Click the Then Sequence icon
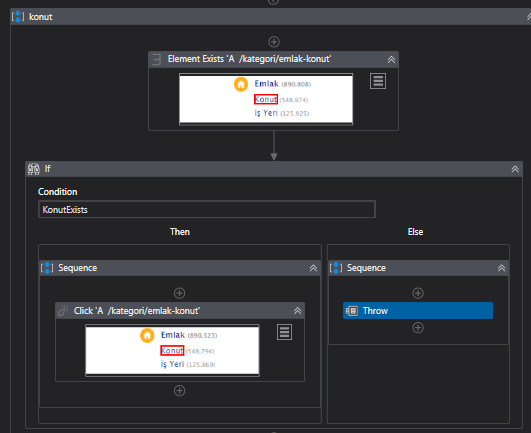This screenshot has width=531, height=433. 47,268
